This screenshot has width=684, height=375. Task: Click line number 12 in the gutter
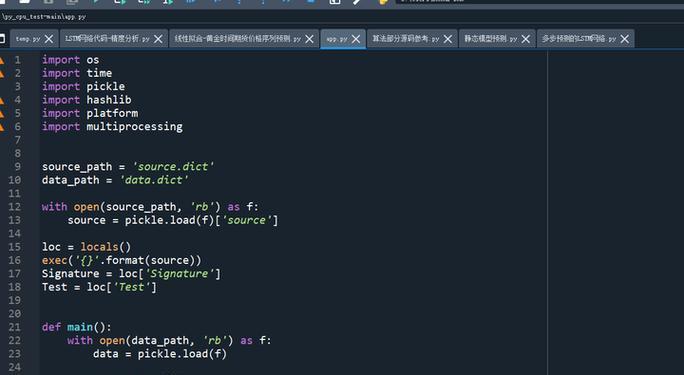point(14,207)
